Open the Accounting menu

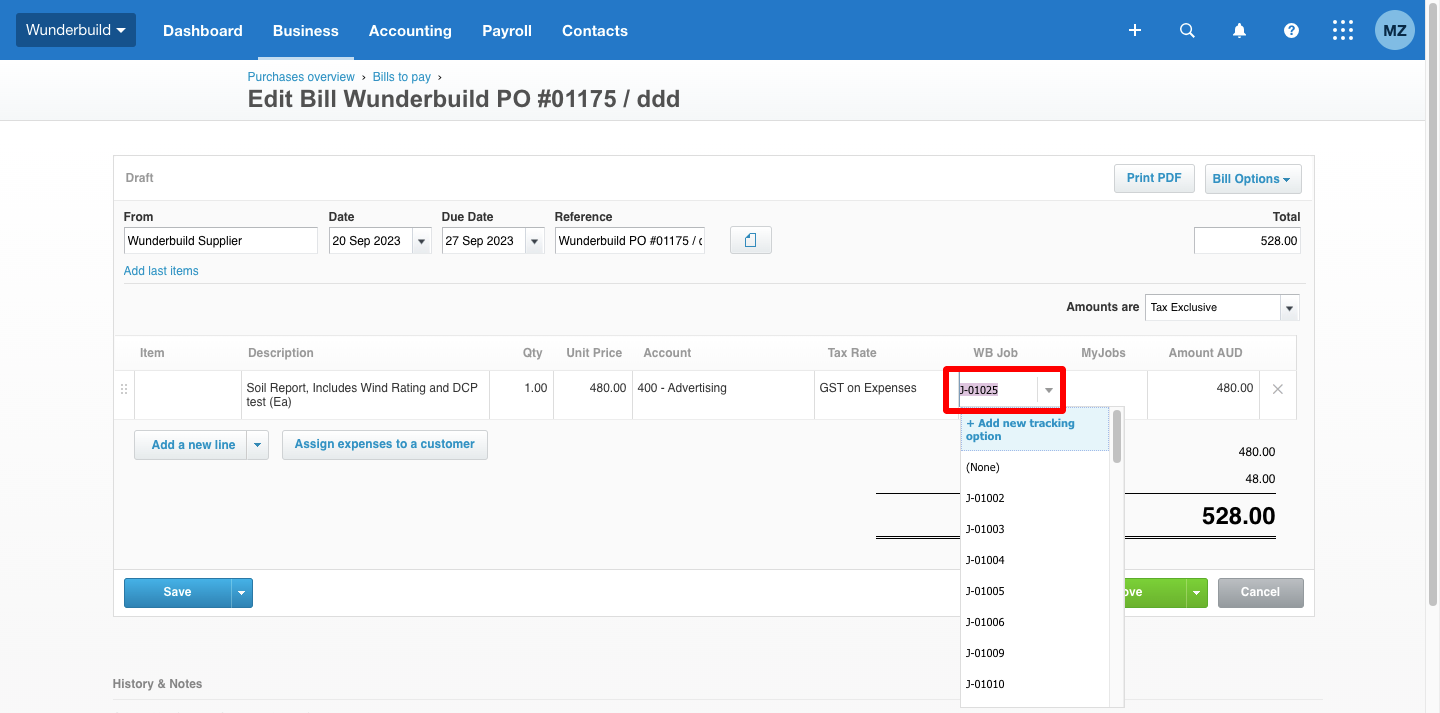[x=410, y=31]
